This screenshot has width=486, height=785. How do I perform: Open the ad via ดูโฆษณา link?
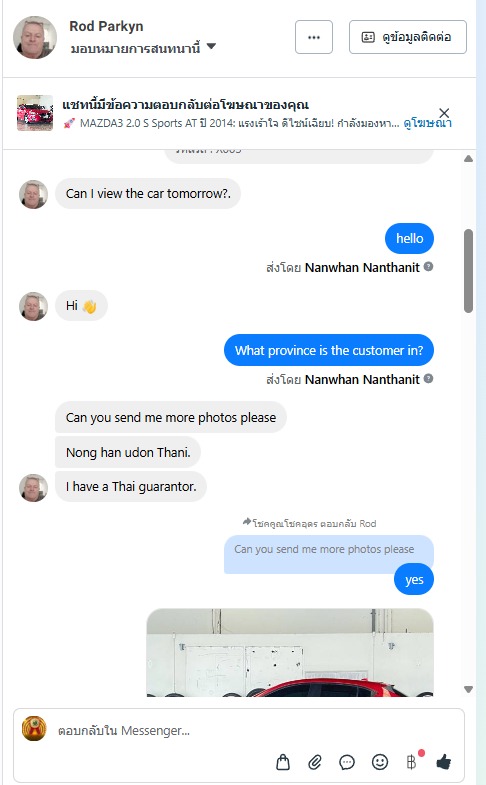pos(427,123)
